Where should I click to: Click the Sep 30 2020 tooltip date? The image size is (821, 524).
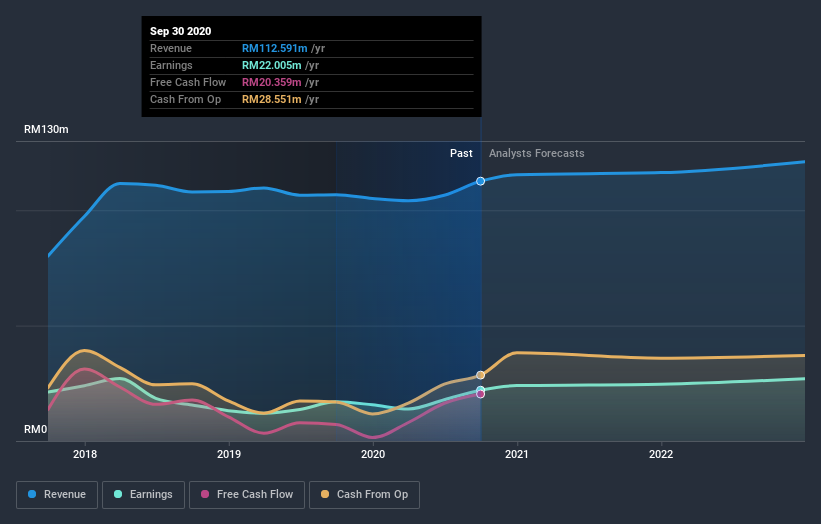click(x=181, y=31)
